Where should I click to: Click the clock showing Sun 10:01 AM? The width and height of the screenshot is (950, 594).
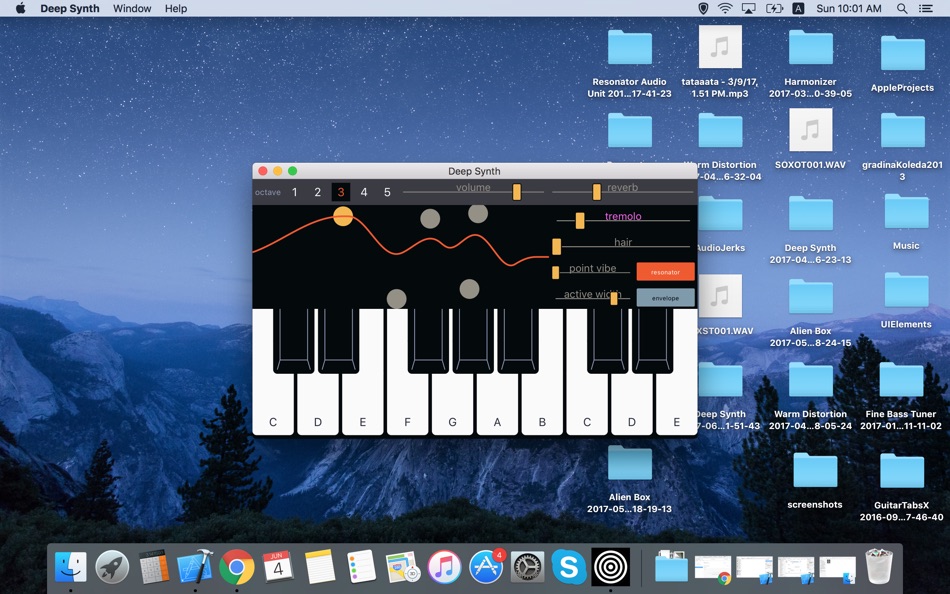[x=848, y=8]
